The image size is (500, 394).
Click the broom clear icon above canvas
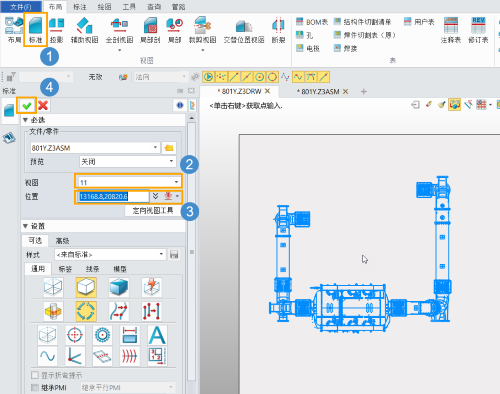coord(442,105)
